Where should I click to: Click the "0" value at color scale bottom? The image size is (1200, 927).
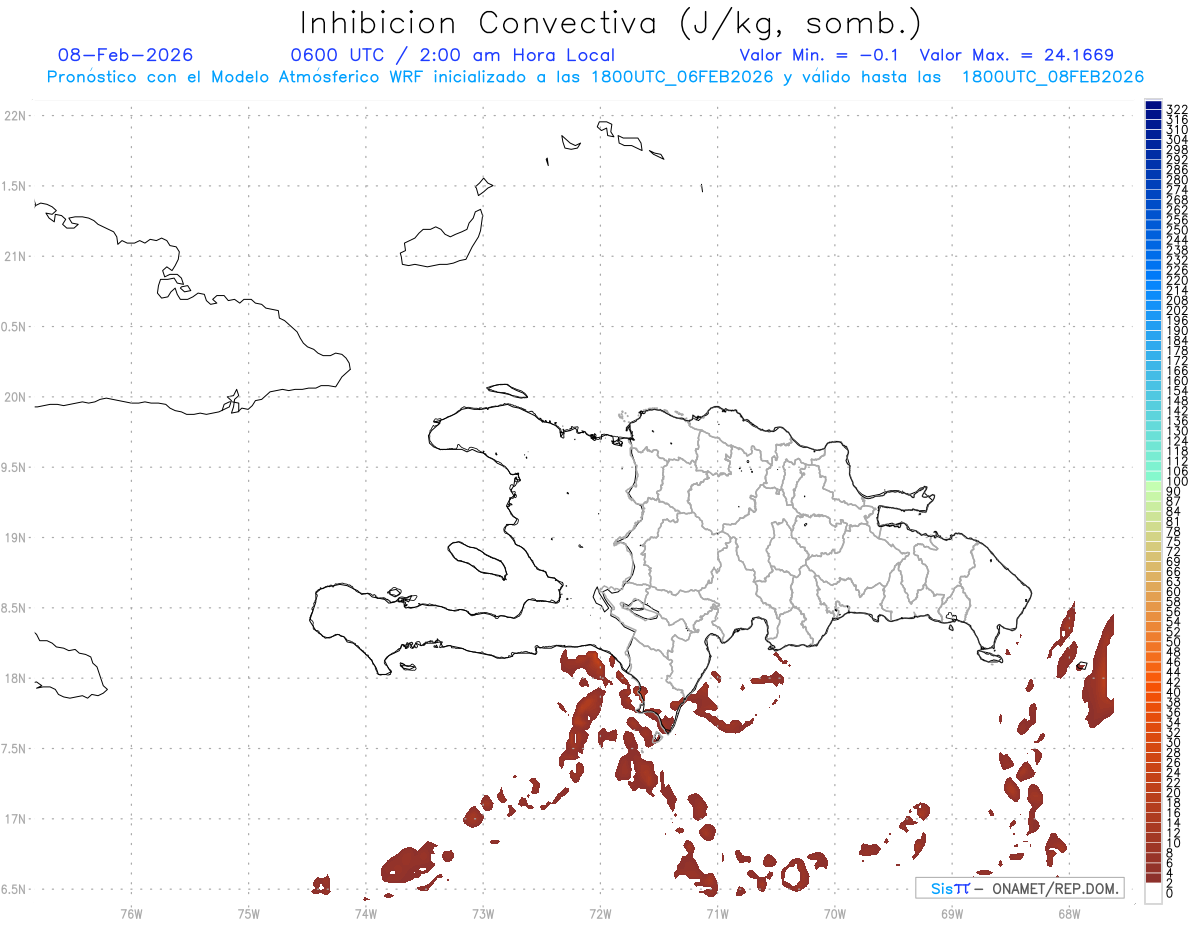1170,893
